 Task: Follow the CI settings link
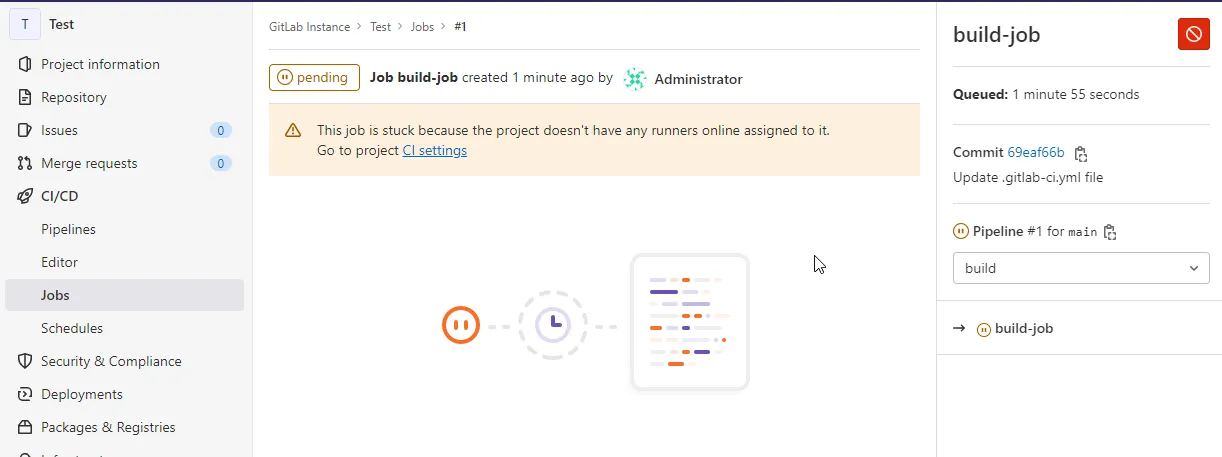(x=434, y=151)
